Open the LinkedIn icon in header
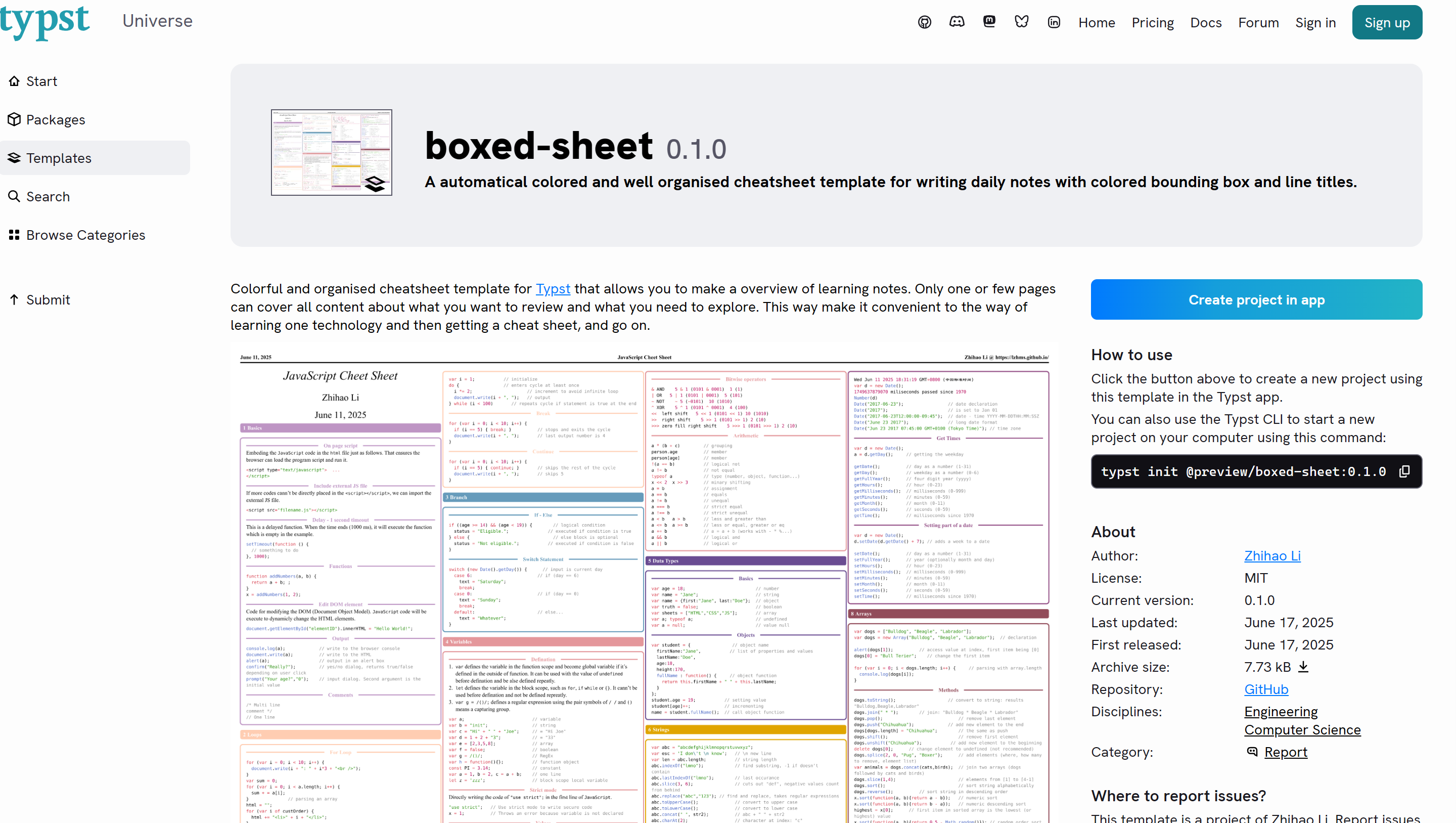Screen dimensions: 1456x823 [1054, 22]
